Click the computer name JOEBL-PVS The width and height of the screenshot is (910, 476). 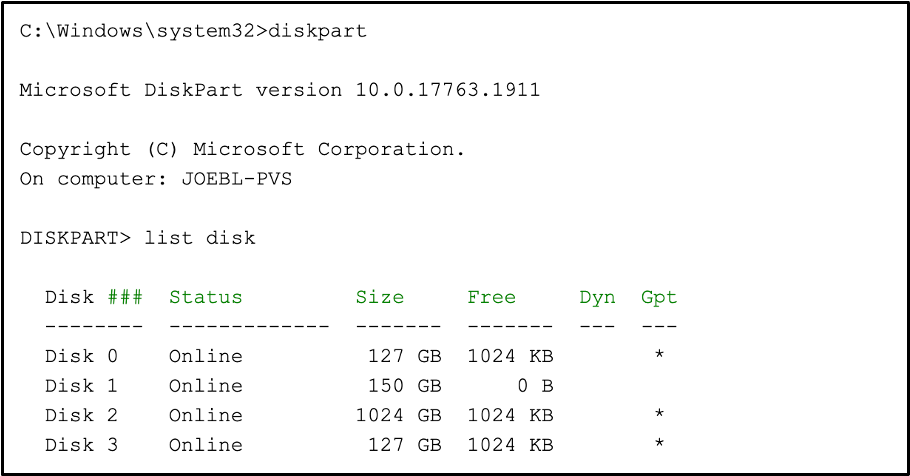pos(236,180)
